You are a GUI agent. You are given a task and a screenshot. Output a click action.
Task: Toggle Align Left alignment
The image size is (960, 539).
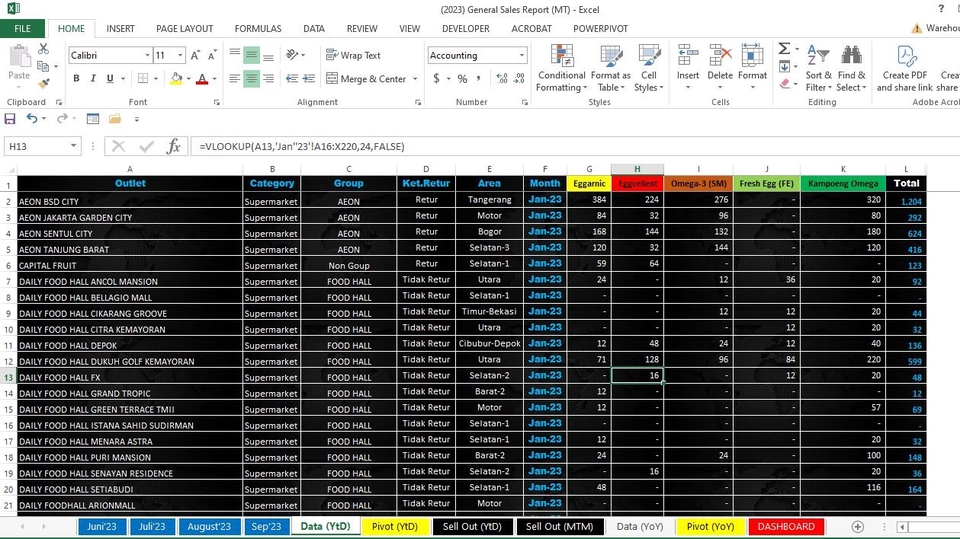(234, 78)
